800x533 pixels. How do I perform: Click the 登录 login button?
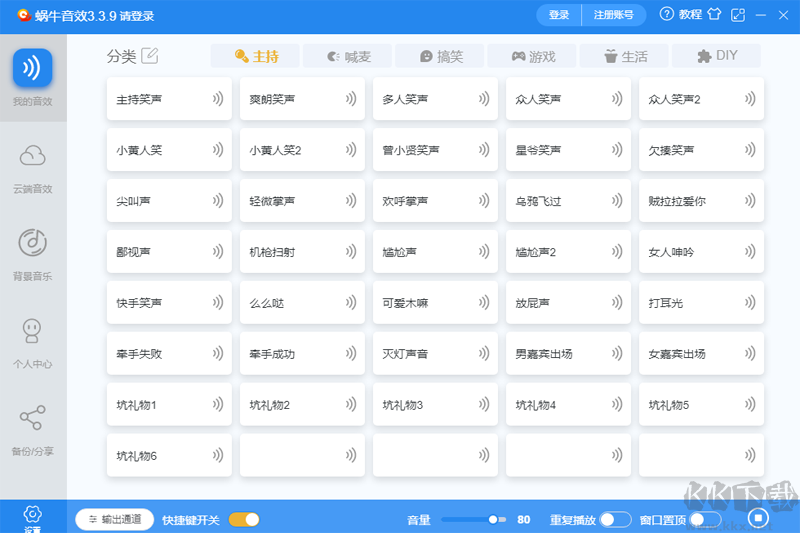click(x=559, y=15)
